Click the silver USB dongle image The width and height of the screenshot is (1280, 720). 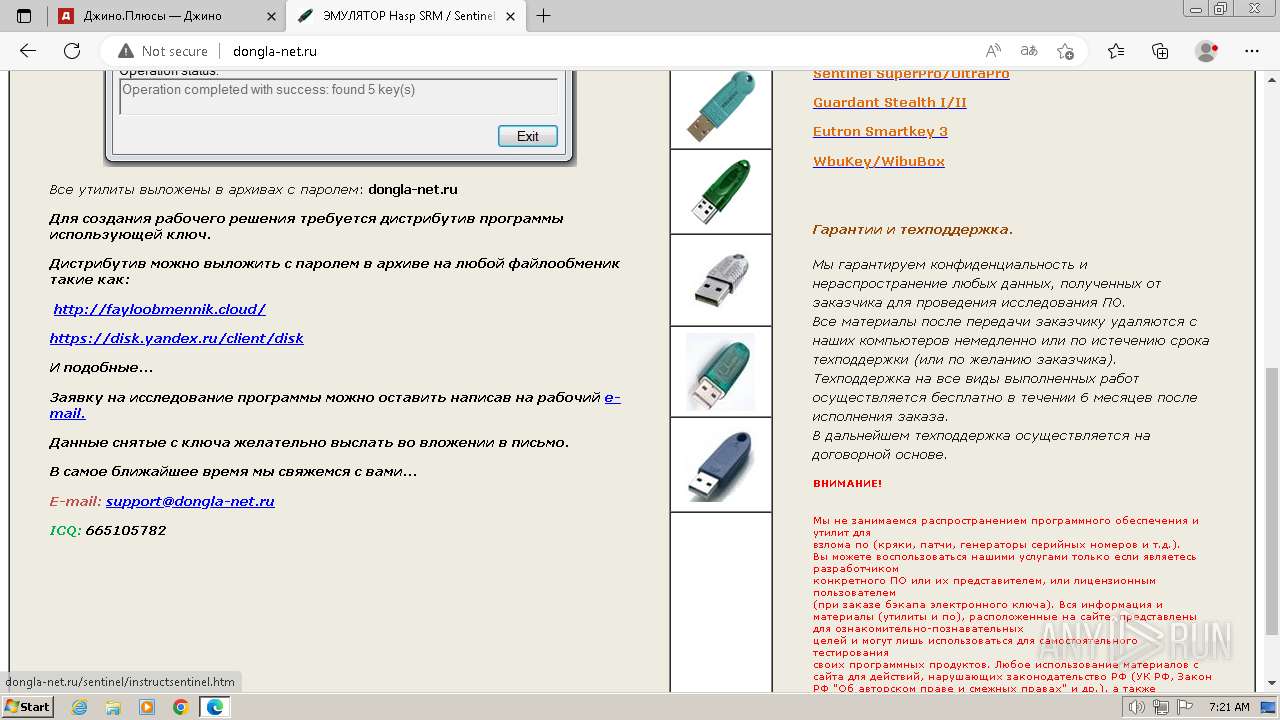tap(721, 280)
